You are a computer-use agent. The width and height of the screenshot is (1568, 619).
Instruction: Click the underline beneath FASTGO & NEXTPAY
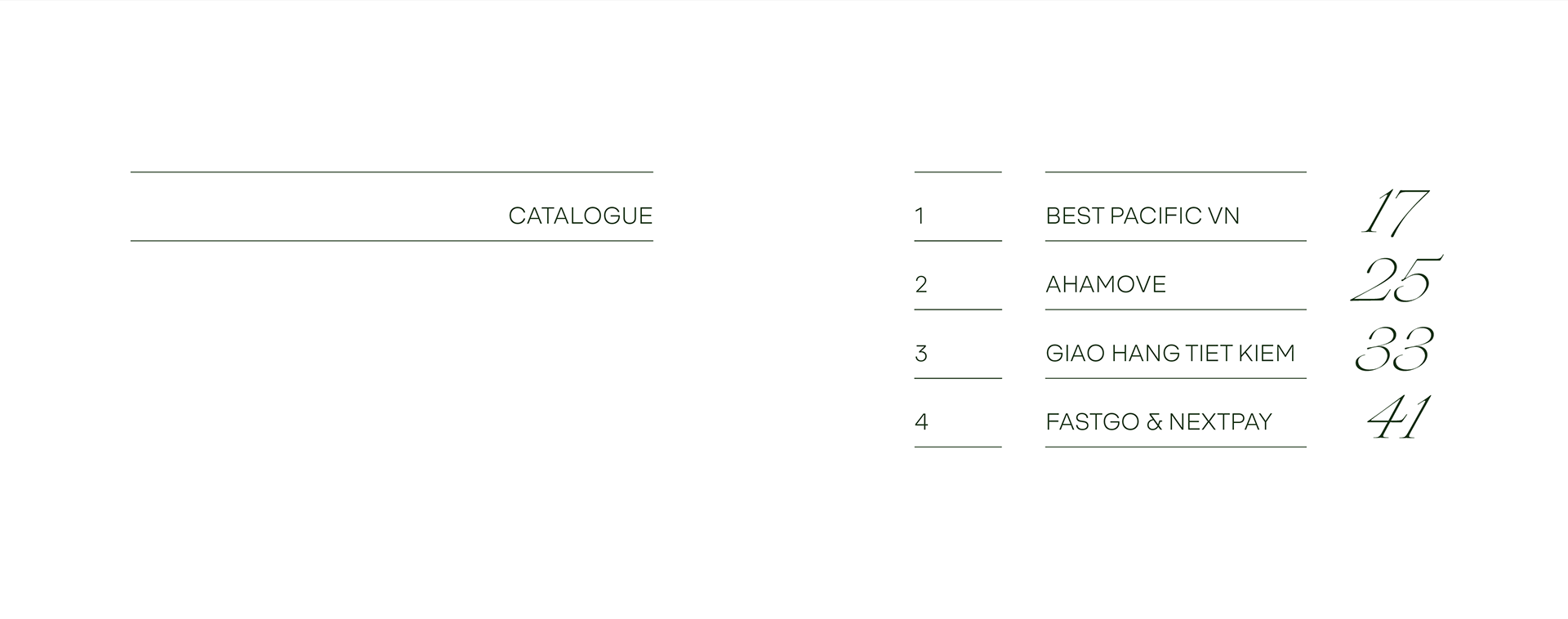(x=1176, y=447)
